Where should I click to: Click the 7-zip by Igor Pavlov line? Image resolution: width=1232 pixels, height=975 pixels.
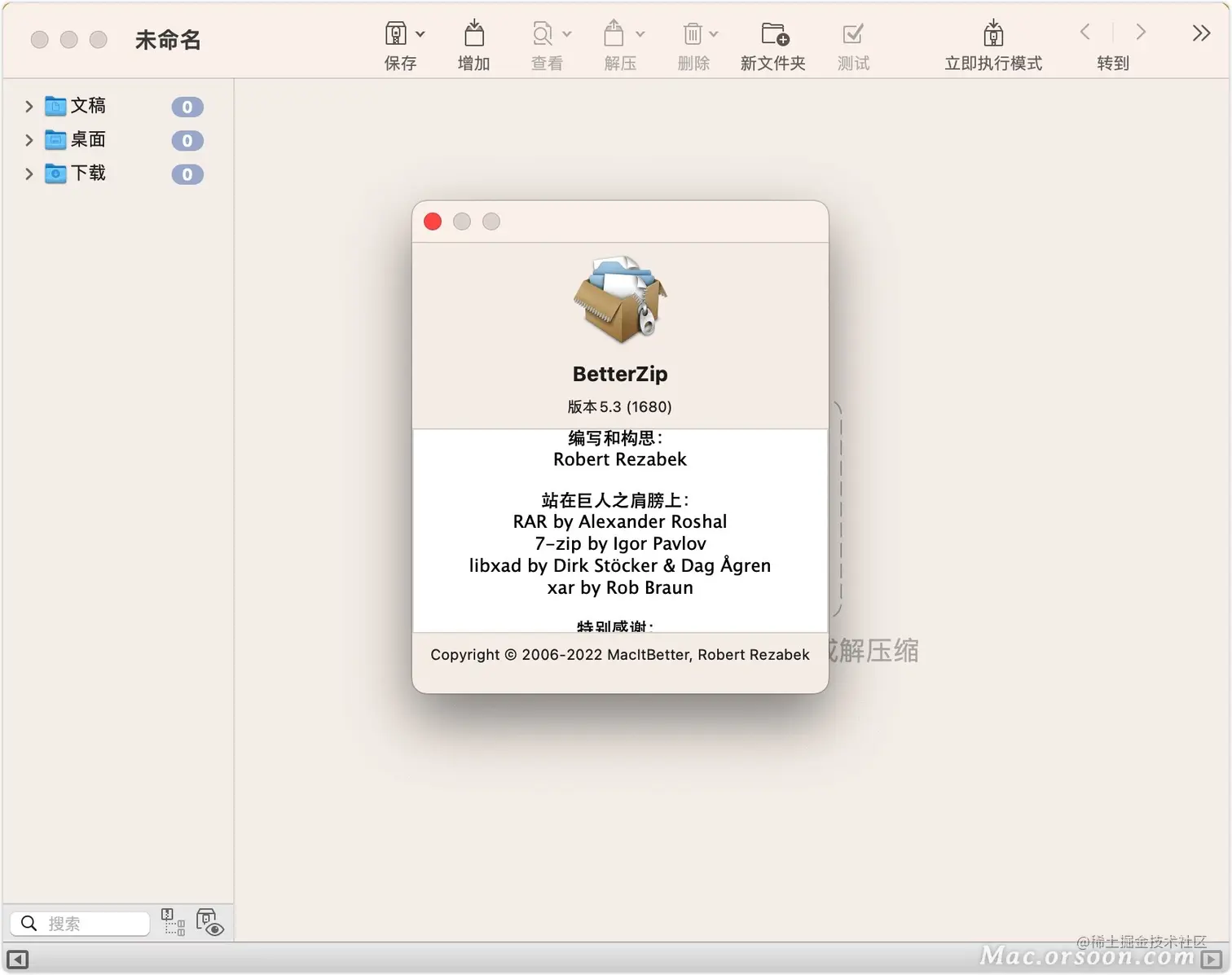click(620, 543)
